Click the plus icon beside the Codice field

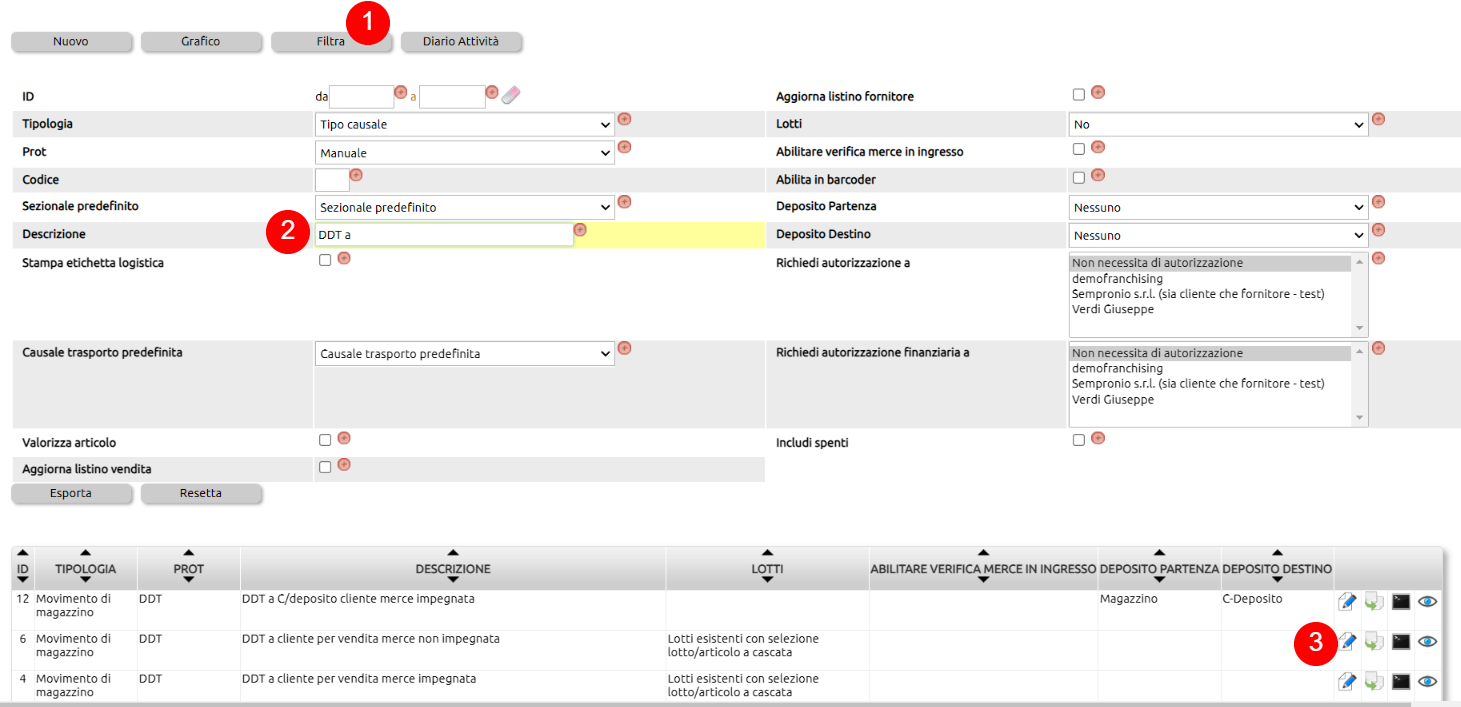click(x=356, y=175)
